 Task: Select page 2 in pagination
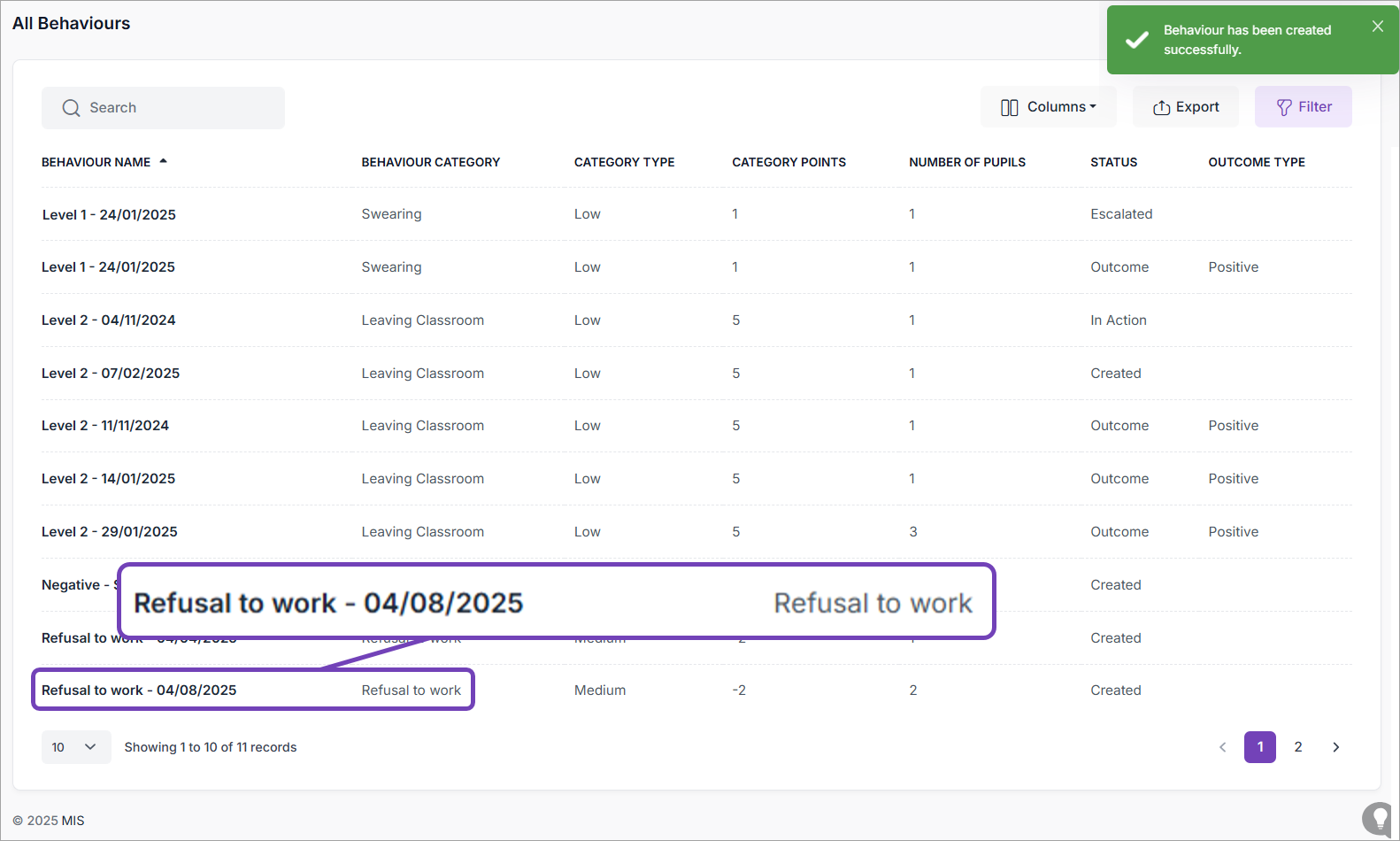point(1297,747)
